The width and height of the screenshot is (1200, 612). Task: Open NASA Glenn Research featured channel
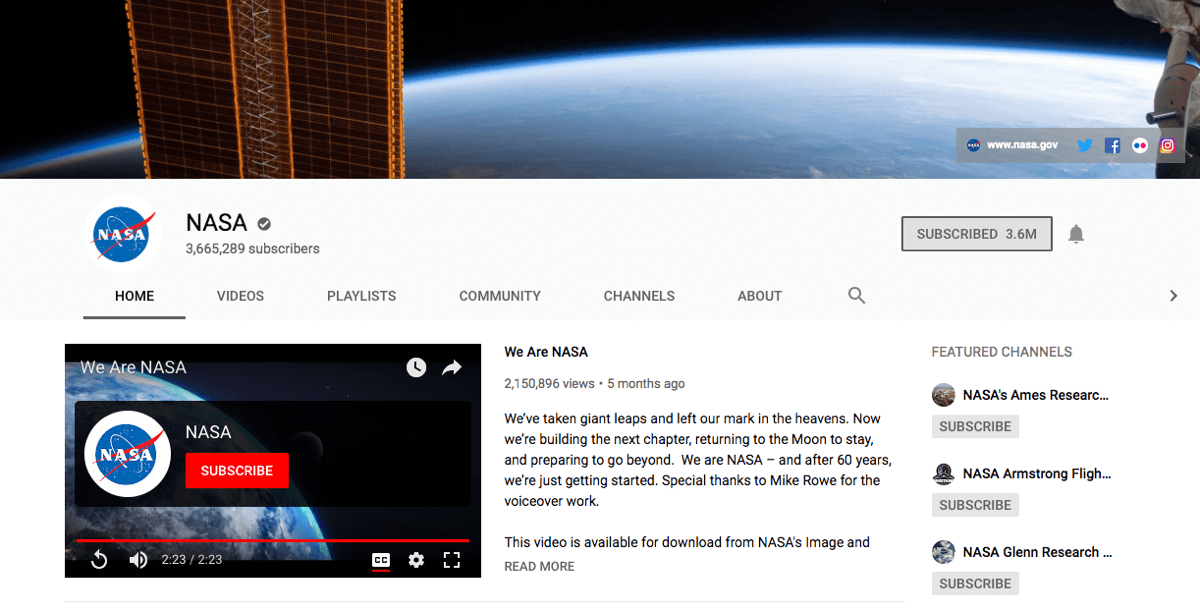tap(1037, 552)
